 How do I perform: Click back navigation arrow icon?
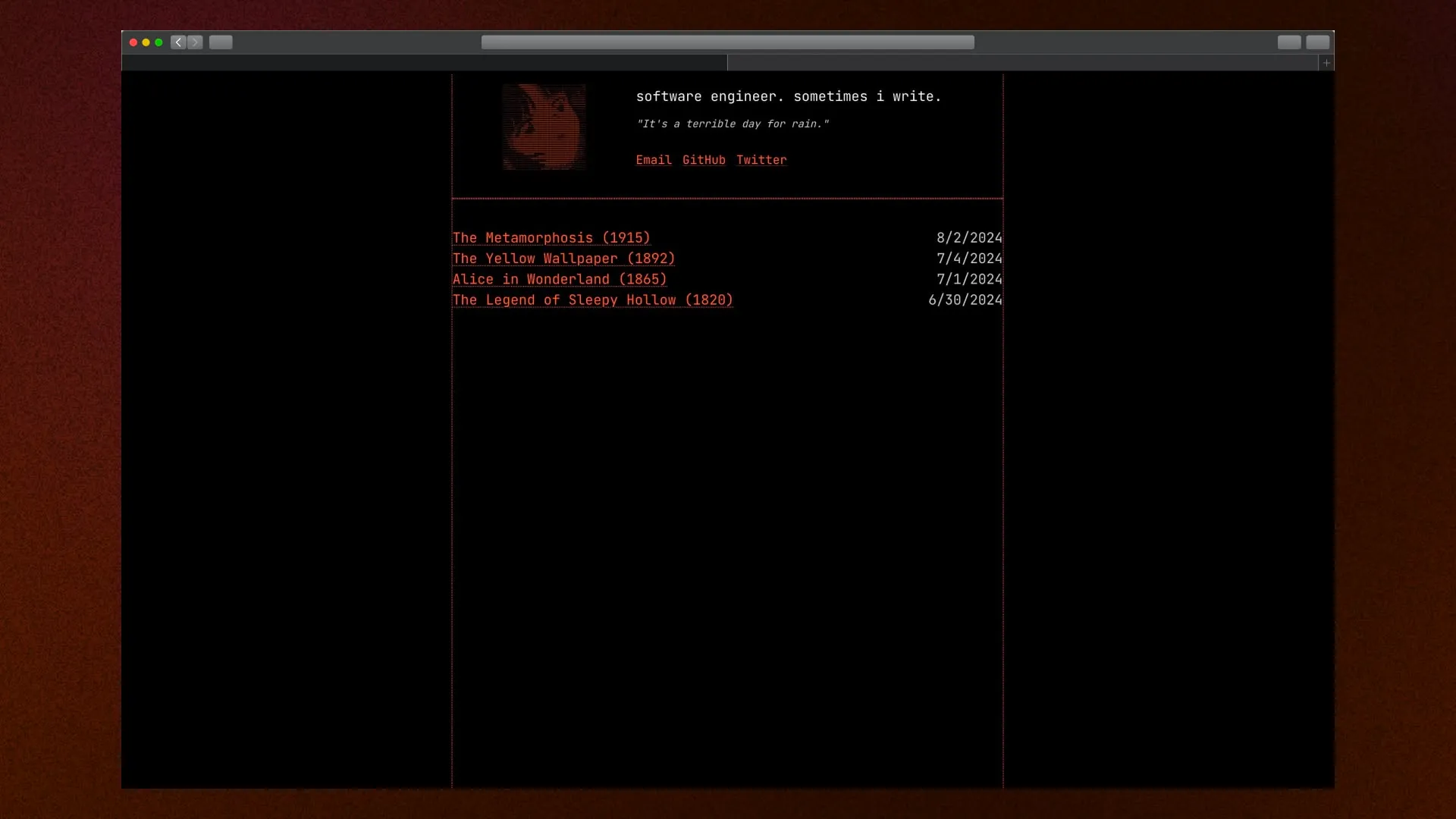tap(178, 41)
